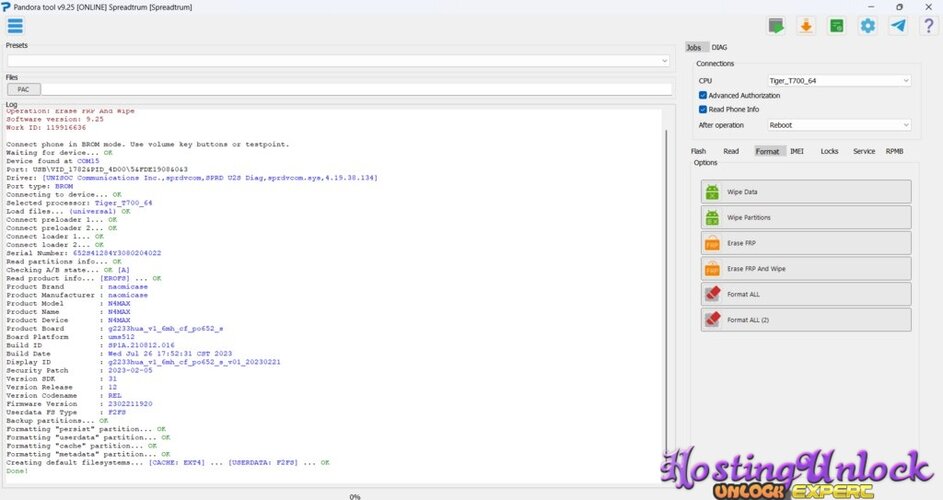Click the Userdata FS Type F2FS value
The image size is (943, 500).
pos(117,412)
